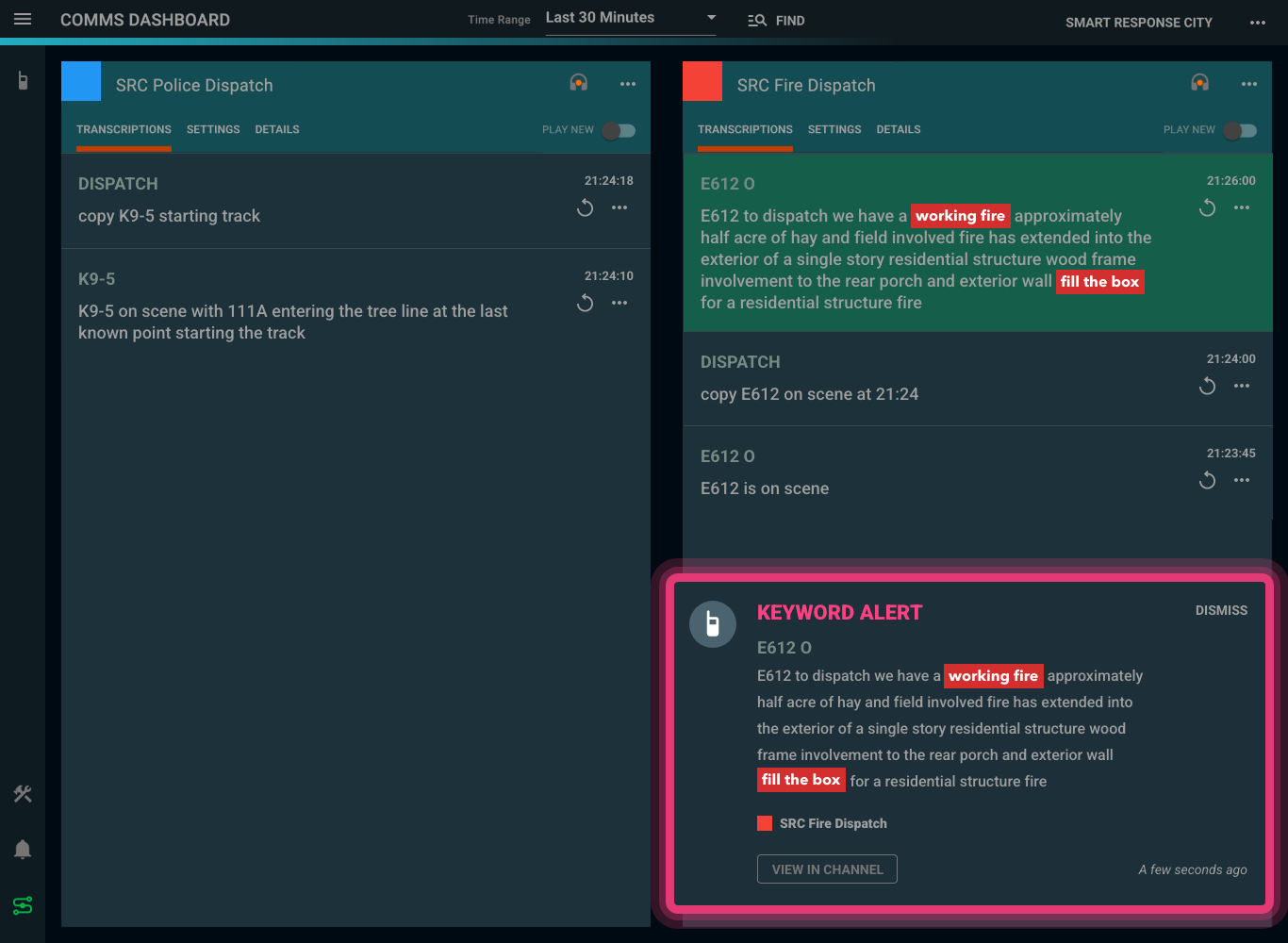Replay the 21:24:18 Dispatch transcription
1288x943 pixels.
[x=586, y=207]
